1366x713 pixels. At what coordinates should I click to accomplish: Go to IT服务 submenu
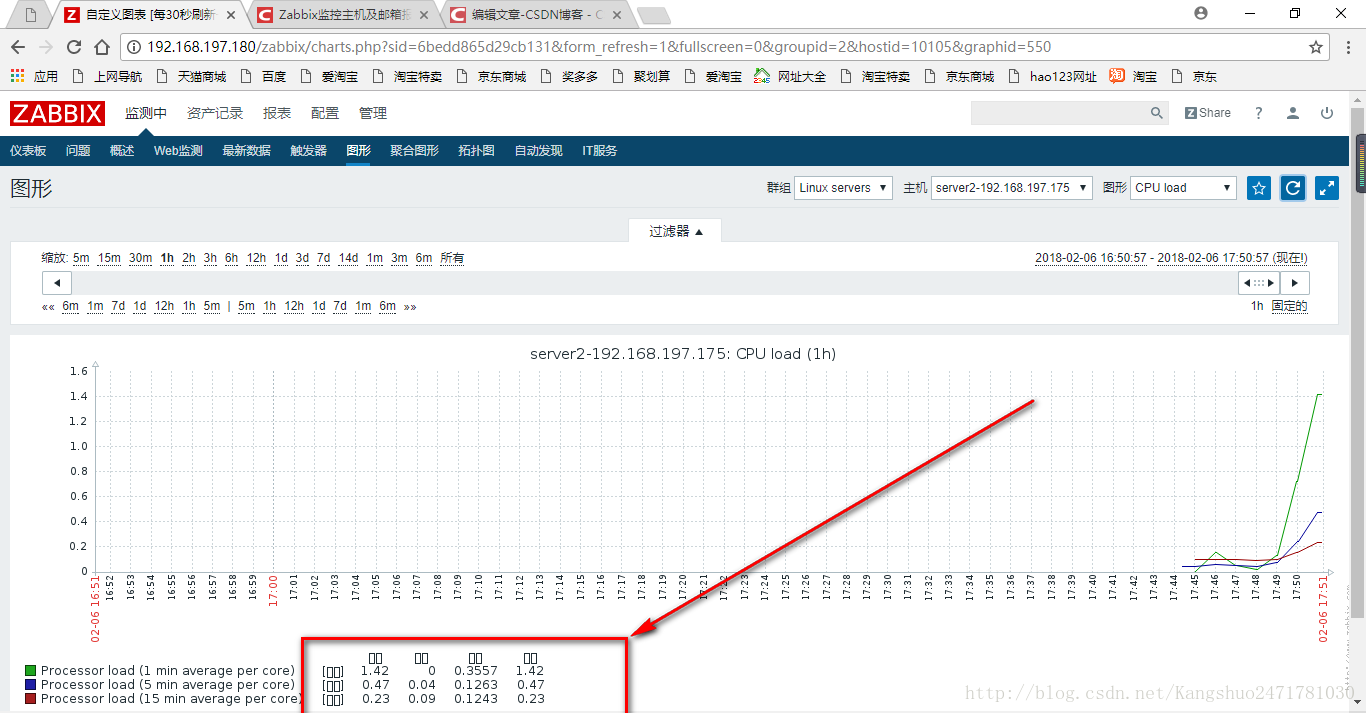pos(599,151)
